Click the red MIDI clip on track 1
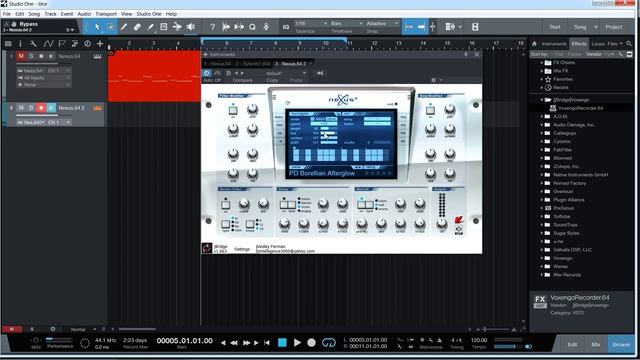 click(154, 76)
